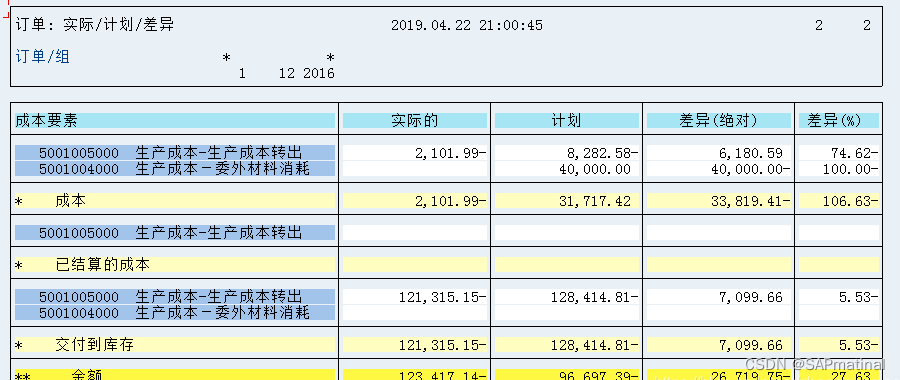900x380 pixels.
Task: Click the 计划 column header
Action: [x=567, y=121]
